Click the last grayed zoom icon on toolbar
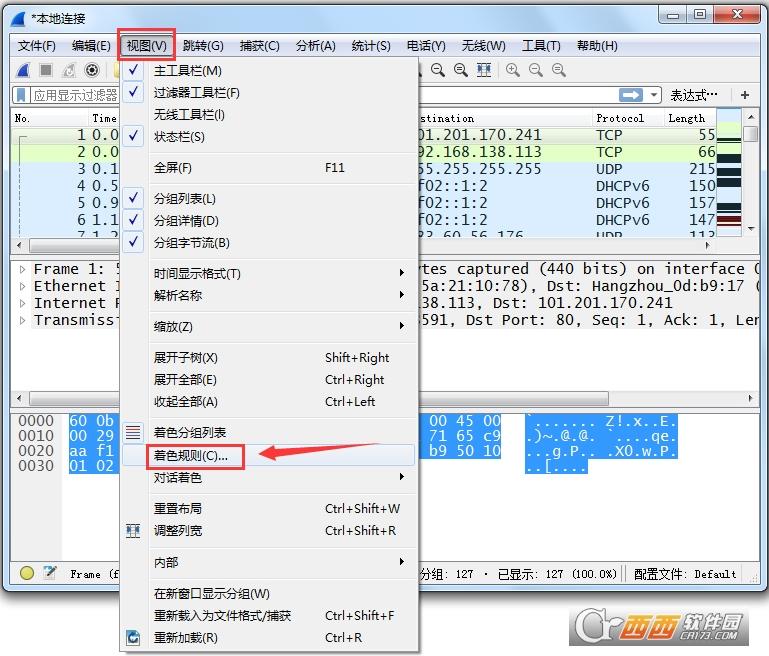769x656 pixels. [x=559, y=71]
